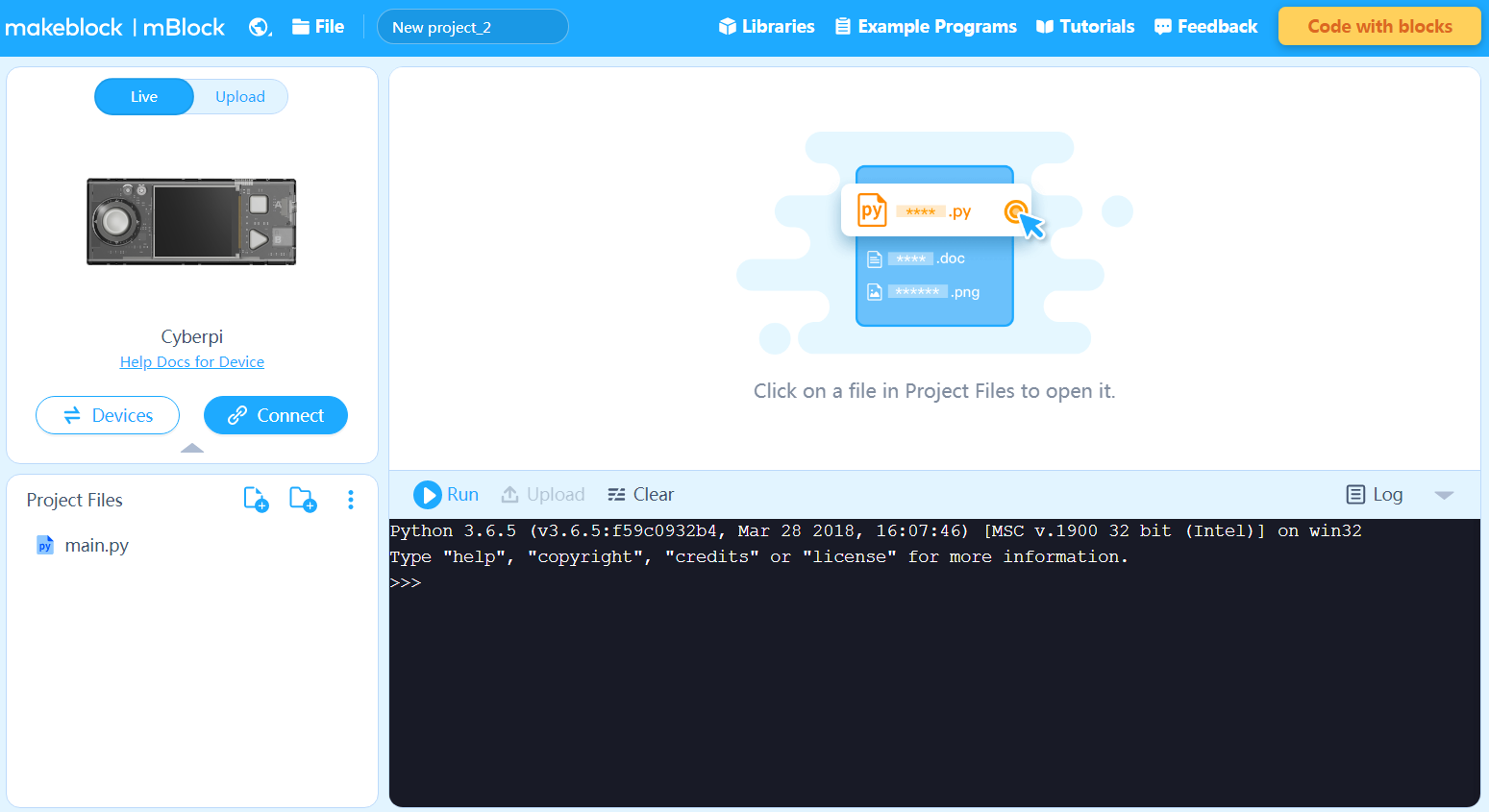Screen dimensions: 1489x812
Task: Click the Example Programs clipboard icon
Action: pos(843,27)
